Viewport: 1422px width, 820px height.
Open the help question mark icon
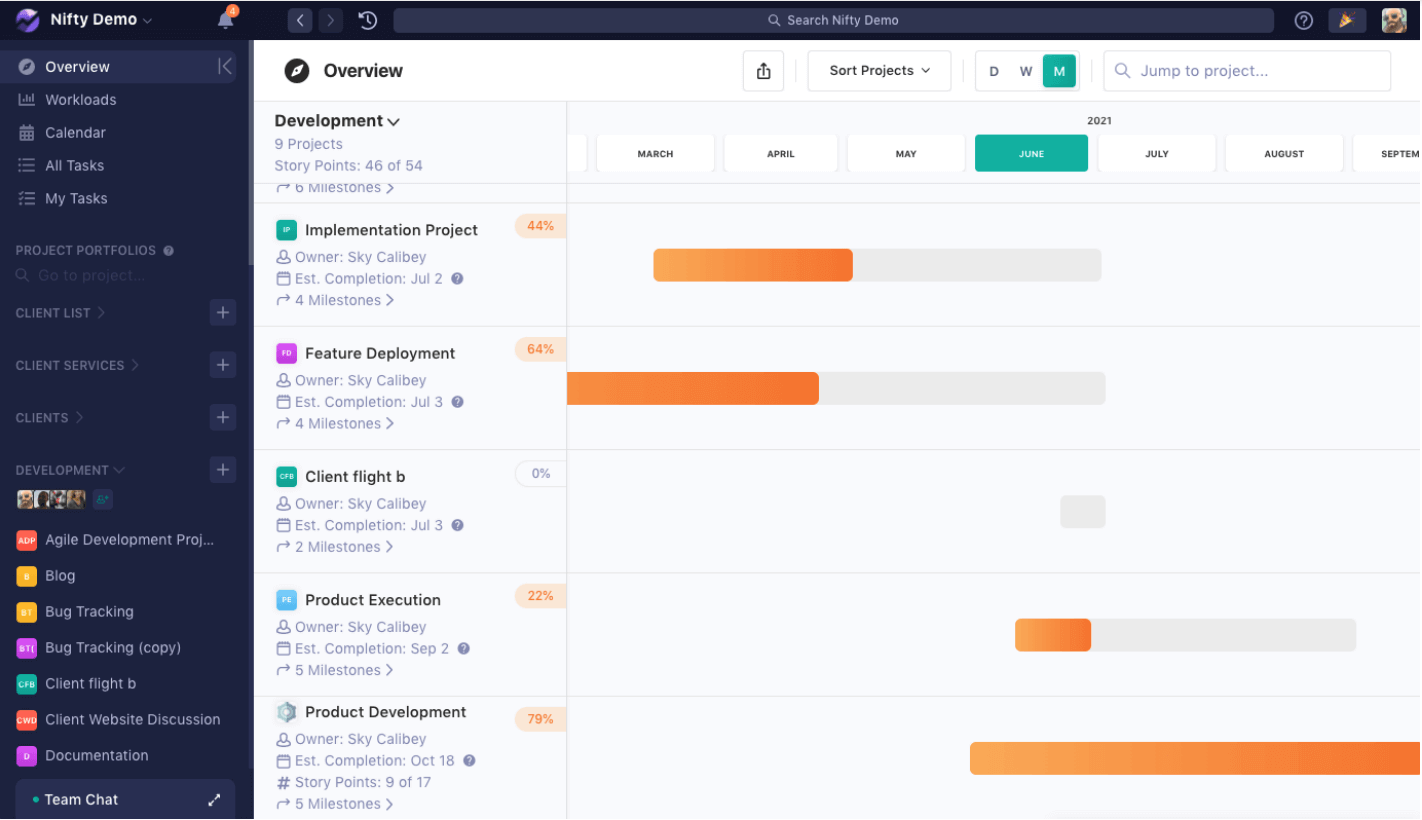pyautogui.click(x=1303, y=19)
